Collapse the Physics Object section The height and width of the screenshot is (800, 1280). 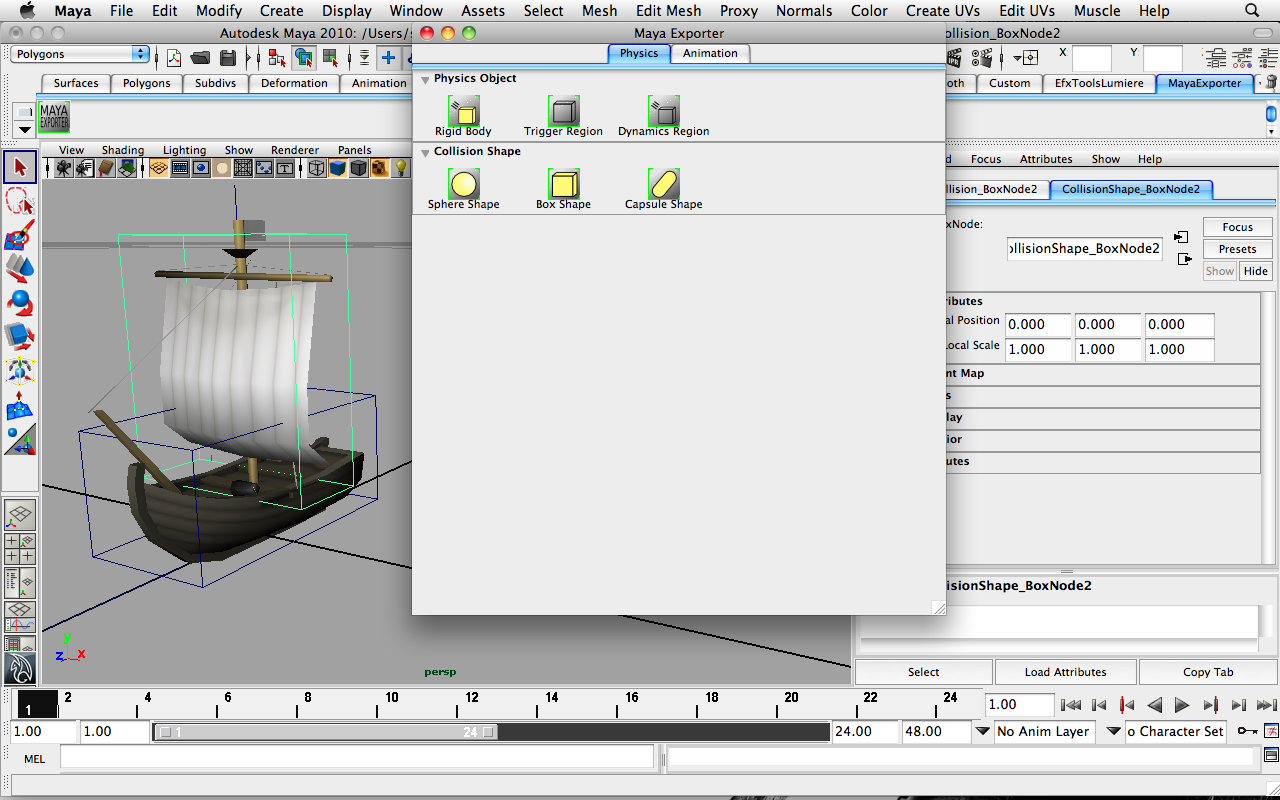pos(425,79)
